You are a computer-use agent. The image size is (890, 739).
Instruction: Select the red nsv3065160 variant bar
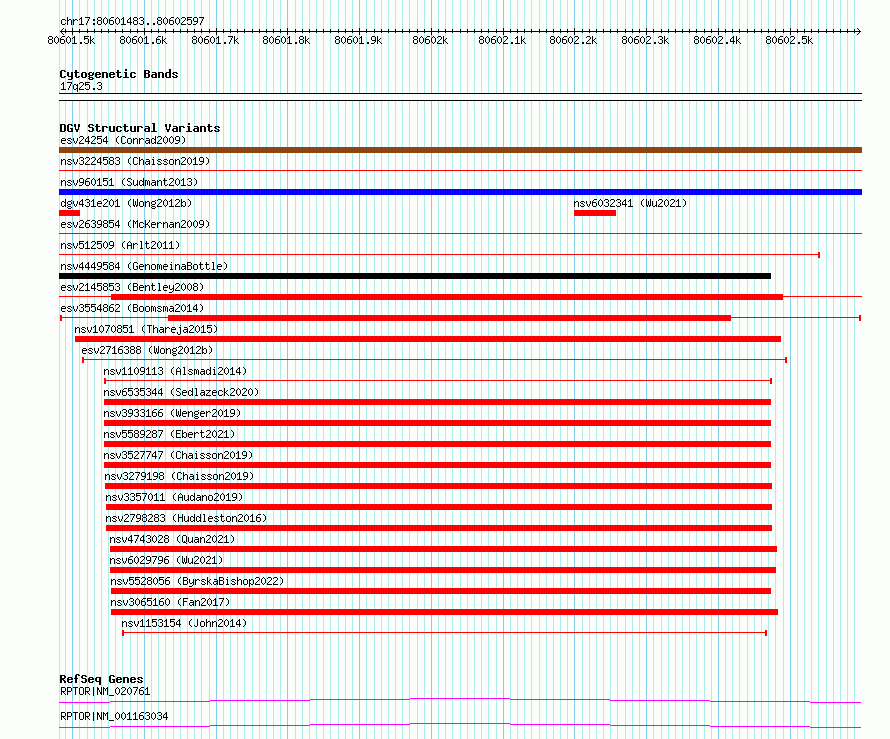point(444,612)
